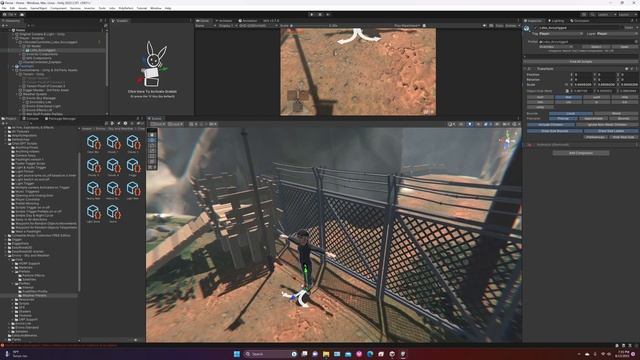Open the cloud services icon in toolbar
Screen dimensions: 640x360
[x=22, y=14]
